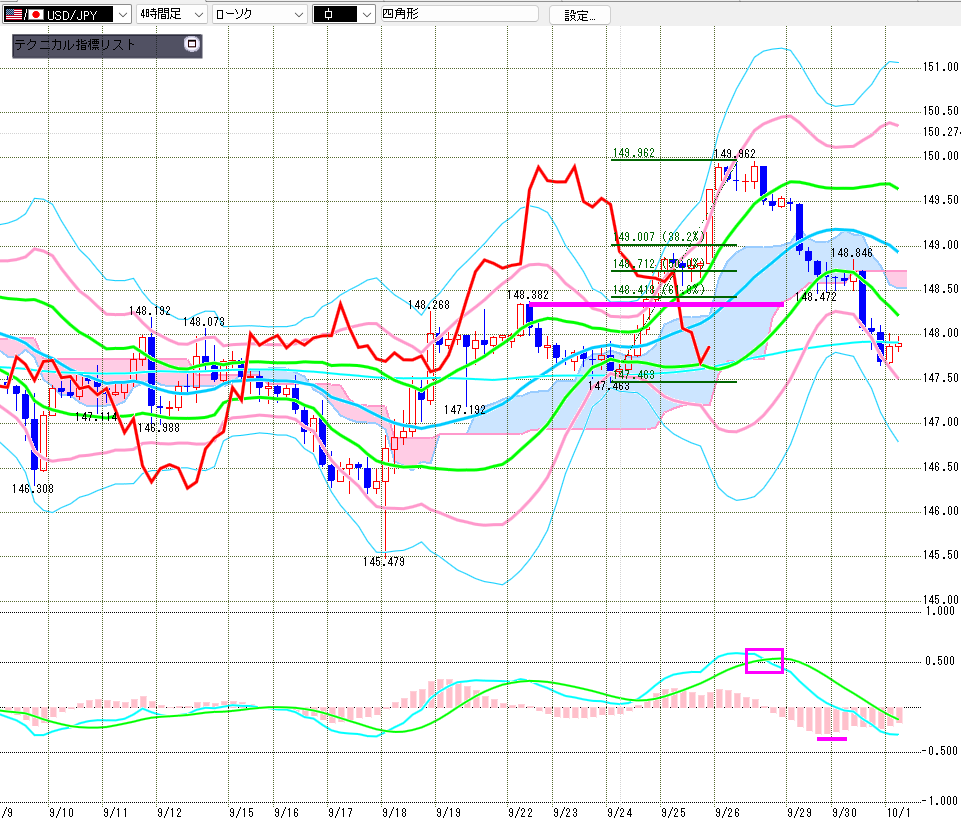
Task: Expand the テクニカル指標リスト panel via its square icon
Action: [x=192, y=45]
